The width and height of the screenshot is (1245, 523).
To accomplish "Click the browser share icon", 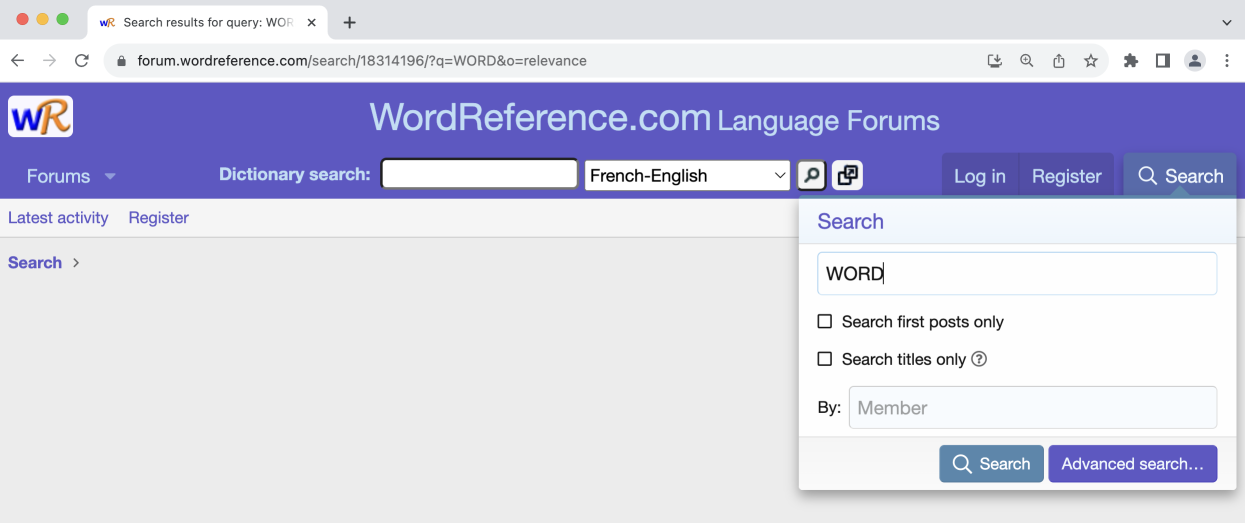I will click(x=1058, y=60).
